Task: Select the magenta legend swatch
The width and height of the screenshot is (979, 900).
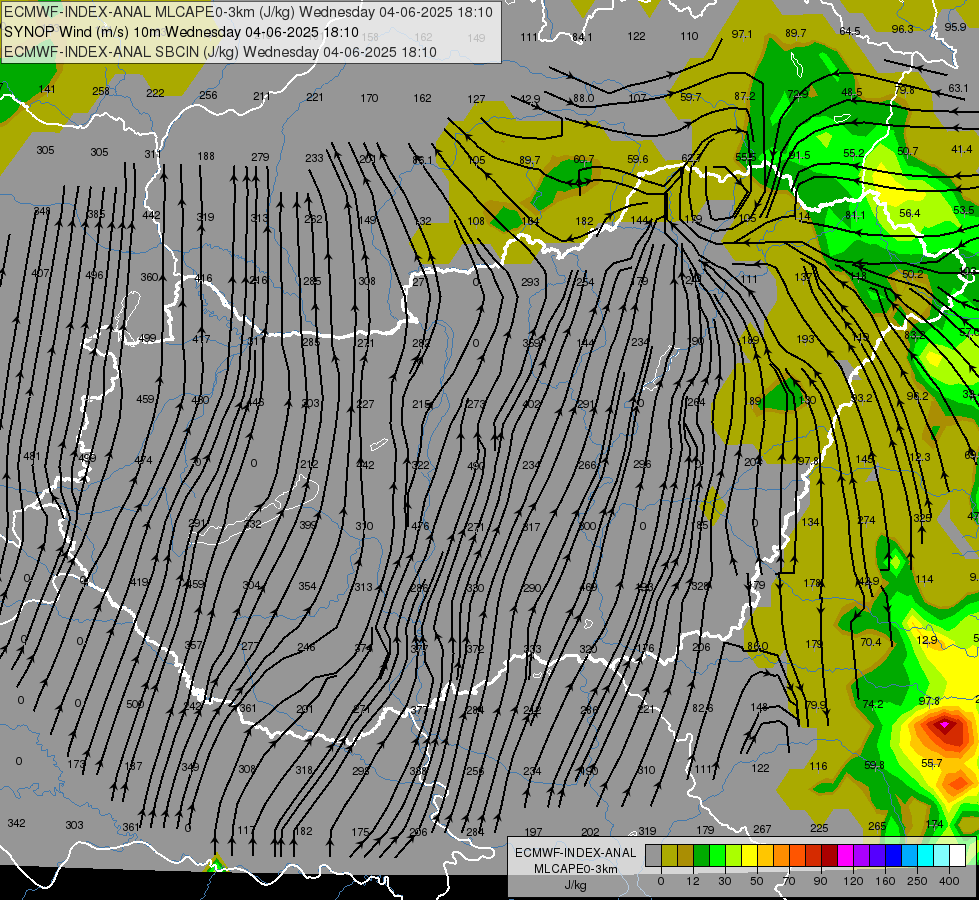Action: [845, 855]
